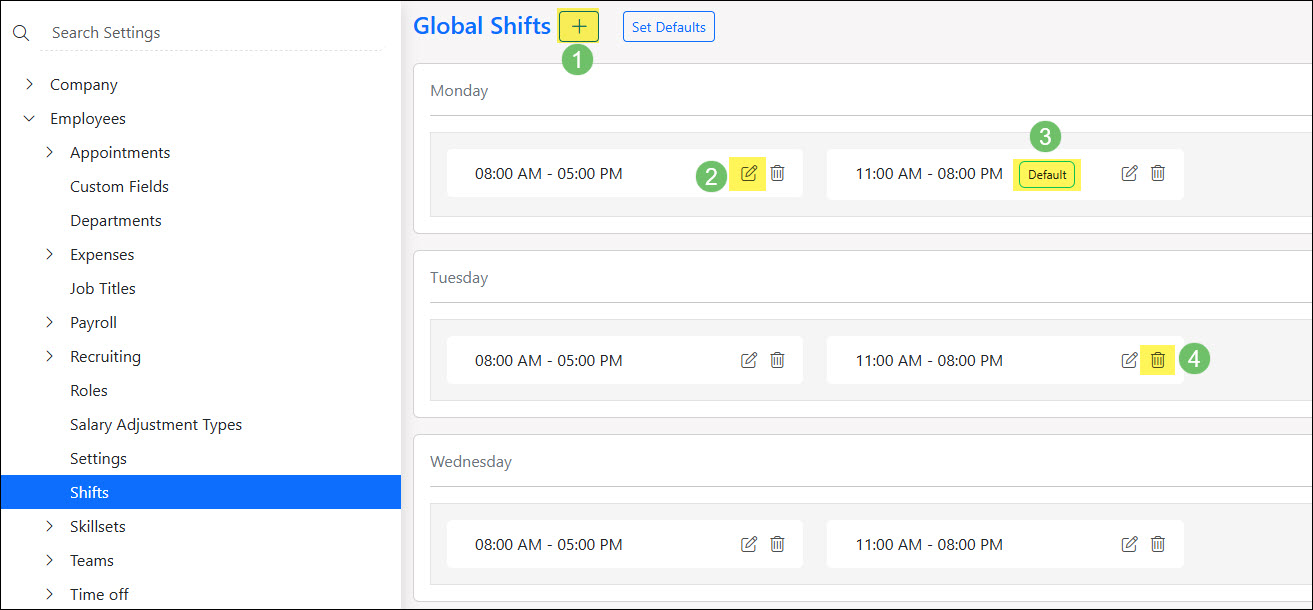Expand the Payroll submenu
Image resolution: width=1313 pixels, height=610 pixels.
(x=50, y=323)
